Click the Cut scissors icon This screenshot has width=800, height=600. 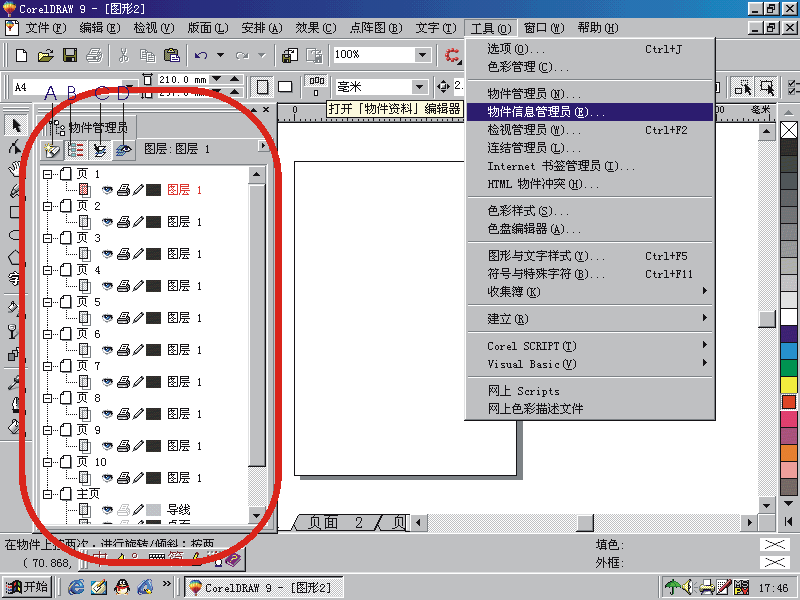[x=123, y=55]
